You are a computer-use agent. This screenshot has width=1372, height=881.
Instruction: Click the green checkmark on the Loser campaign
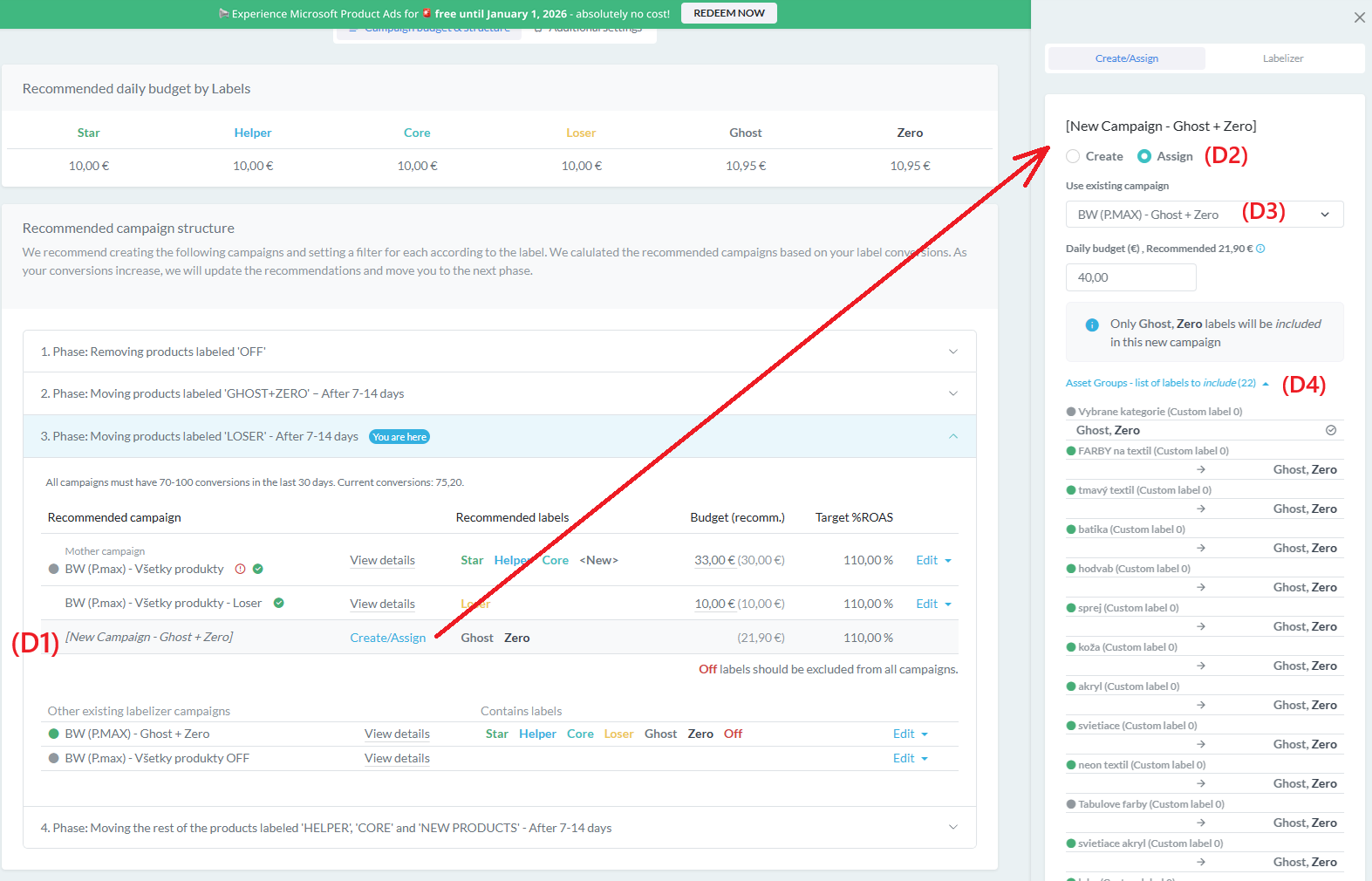(x=279, y=603)
